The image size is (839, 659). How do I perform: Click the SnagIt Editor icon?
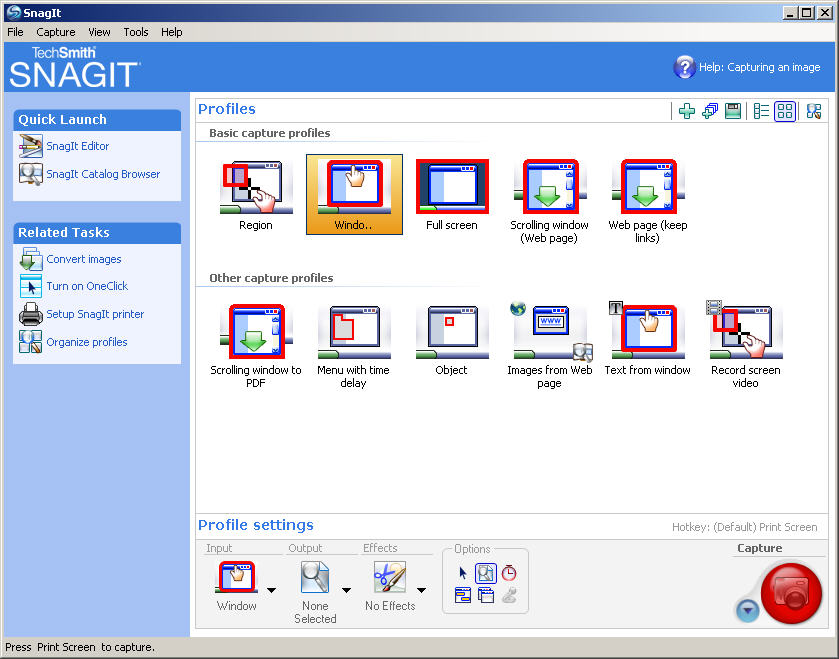point(30,146)
